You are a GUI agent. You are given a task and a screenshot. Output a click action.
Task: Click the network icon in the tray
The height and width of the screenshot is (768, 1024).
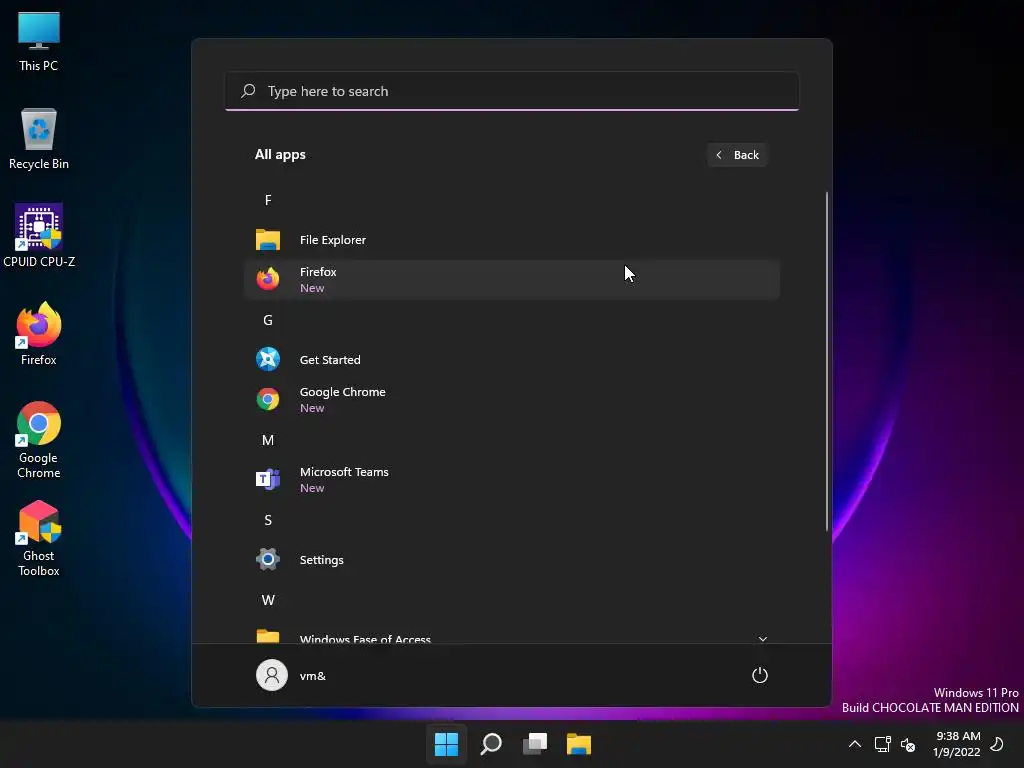[882, 744]
